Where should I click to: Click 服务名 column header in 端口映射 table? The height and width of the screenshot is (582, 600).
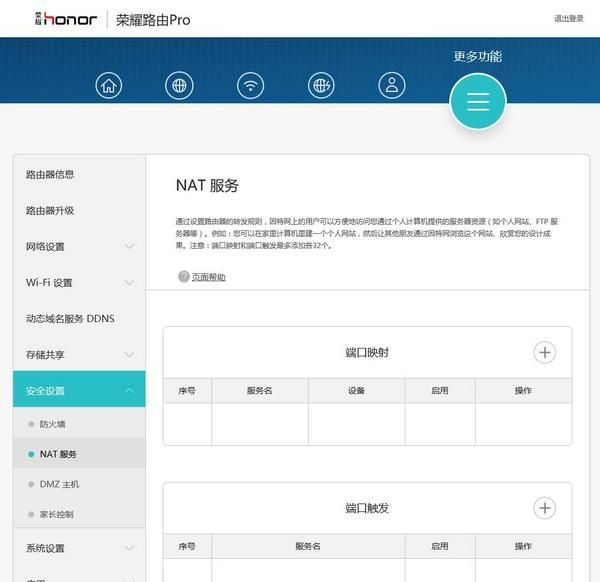259,391
